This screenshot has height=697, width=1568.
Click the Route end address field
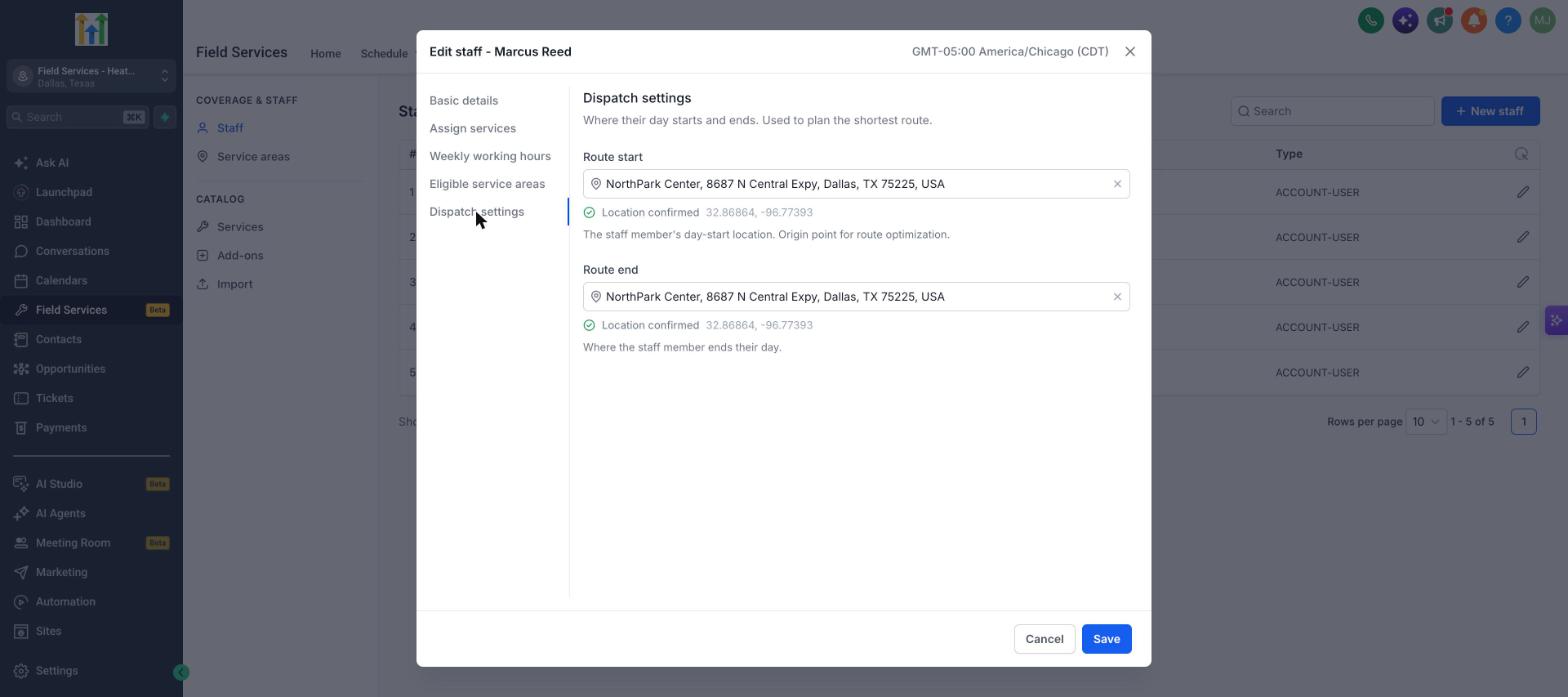pyautogui.click(x=856, y=297)
